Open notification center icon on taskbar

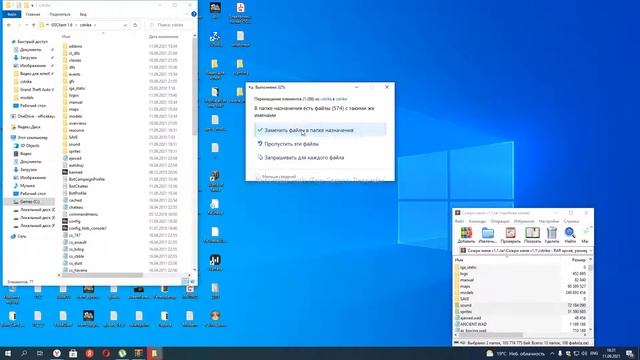tap(629, 353)
